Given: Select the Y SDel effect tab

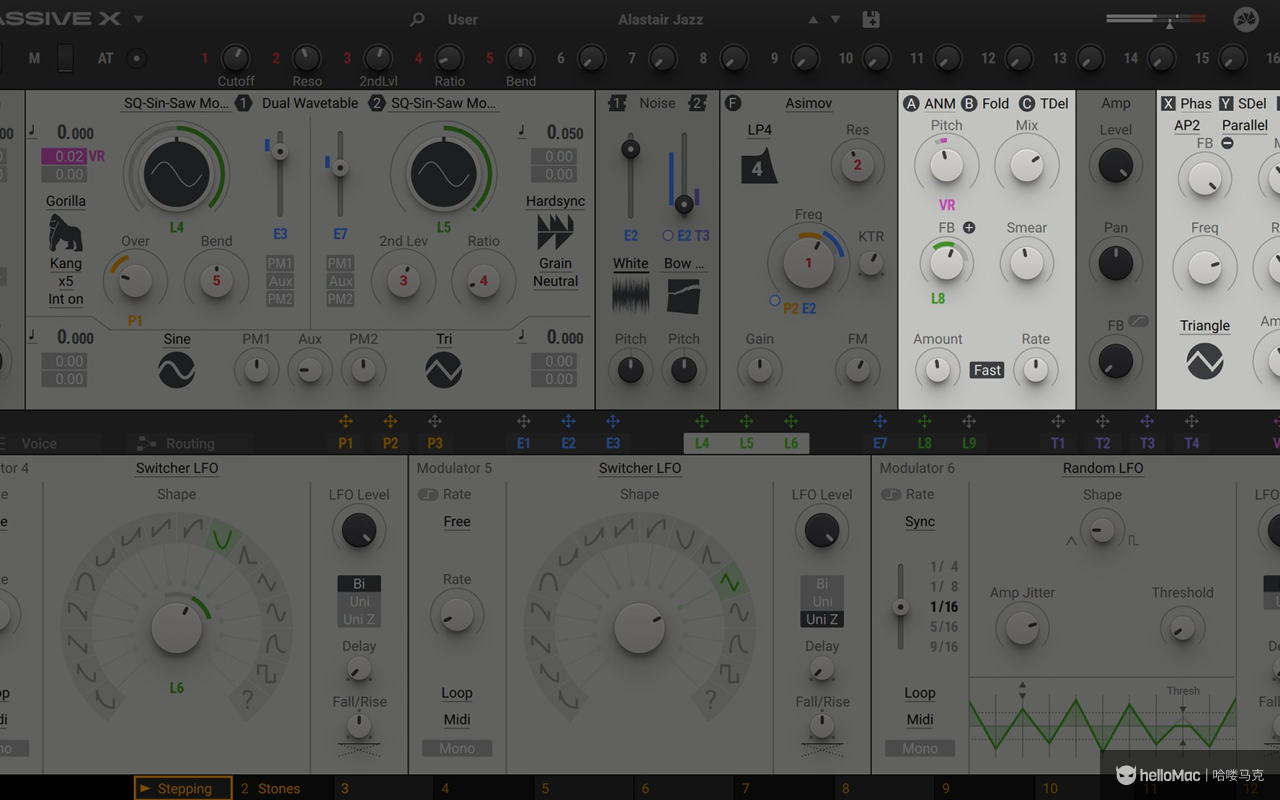Looking at the screenshot, I should [1243, 103].
